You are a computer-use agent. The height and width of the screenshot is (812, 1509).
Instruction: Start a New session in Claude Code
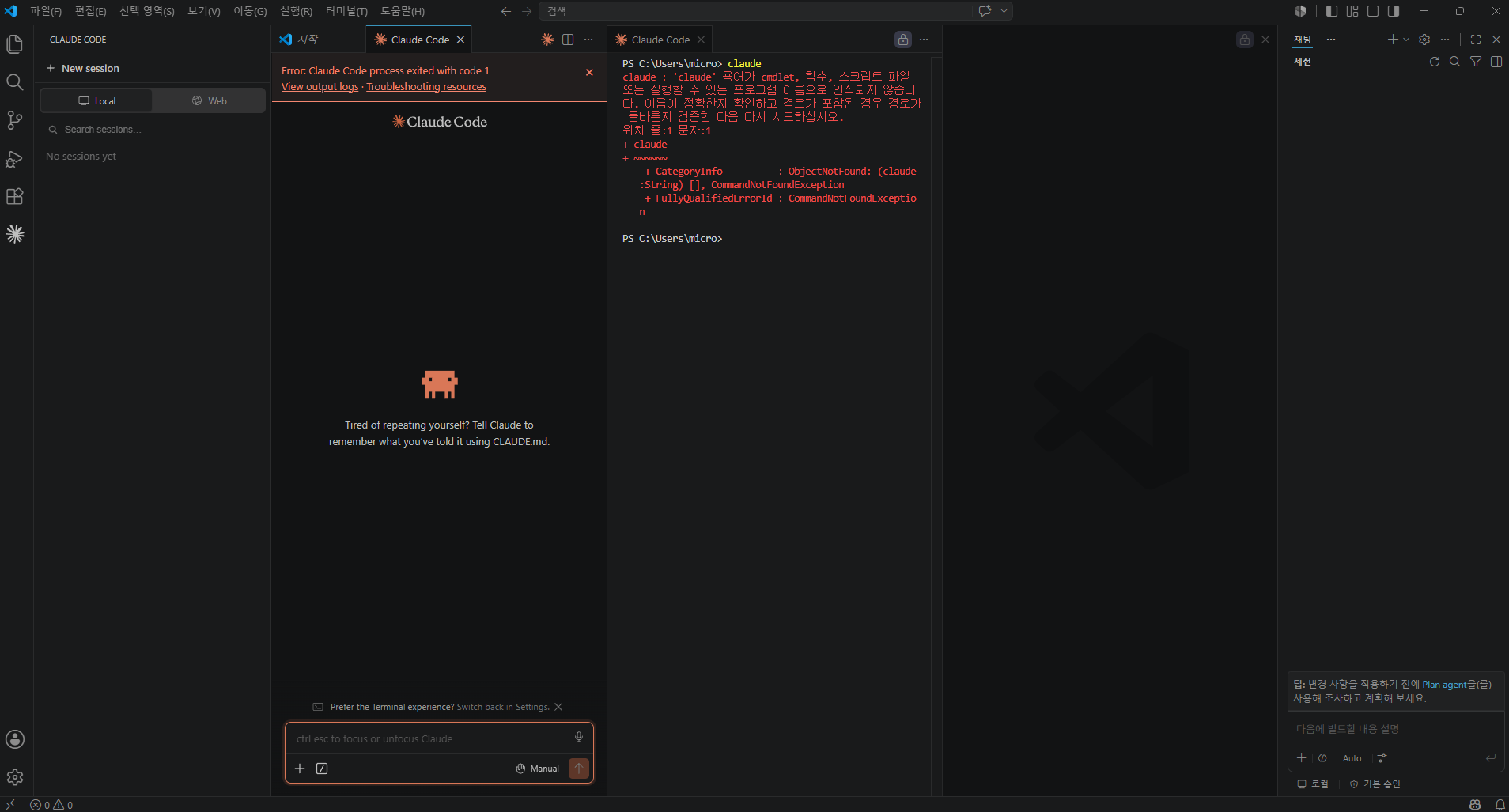tap(83, 69)
